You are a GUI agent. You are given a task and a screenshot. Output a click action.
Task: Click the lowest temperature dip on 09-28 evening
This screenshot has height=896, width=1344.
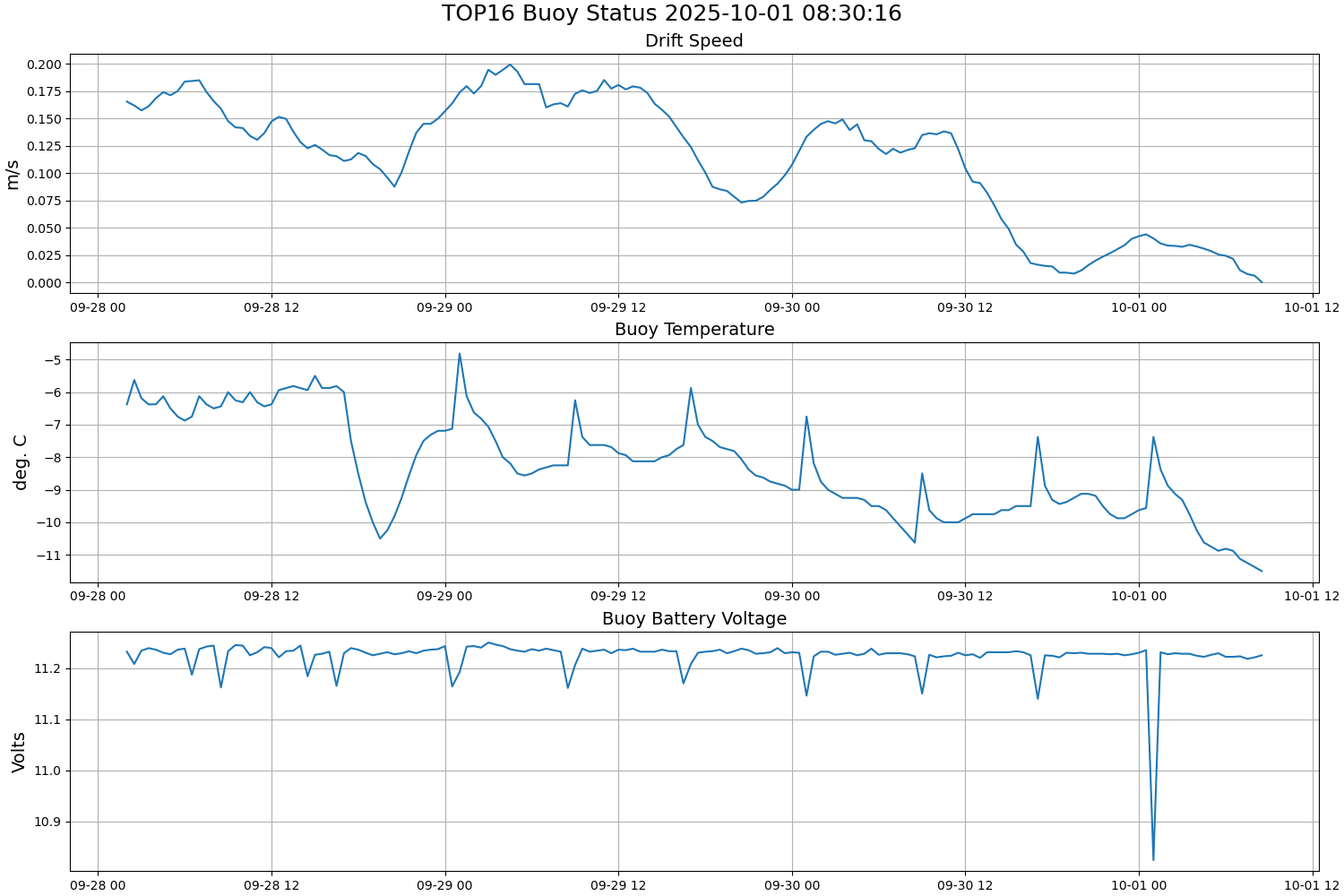(x=380, y=538)
